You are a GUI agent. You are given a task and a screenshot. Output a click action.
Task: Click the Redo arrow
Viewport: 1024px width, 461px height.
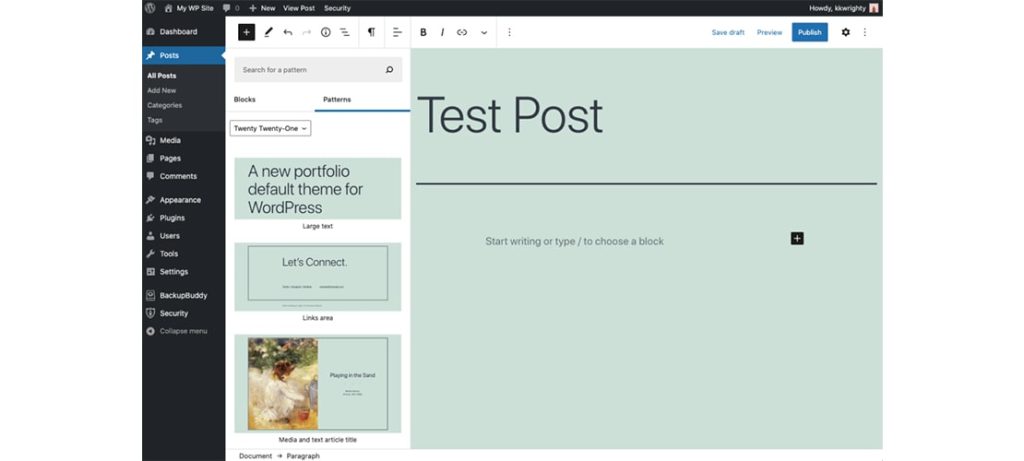pyautogui.click(x=306, y=32)
